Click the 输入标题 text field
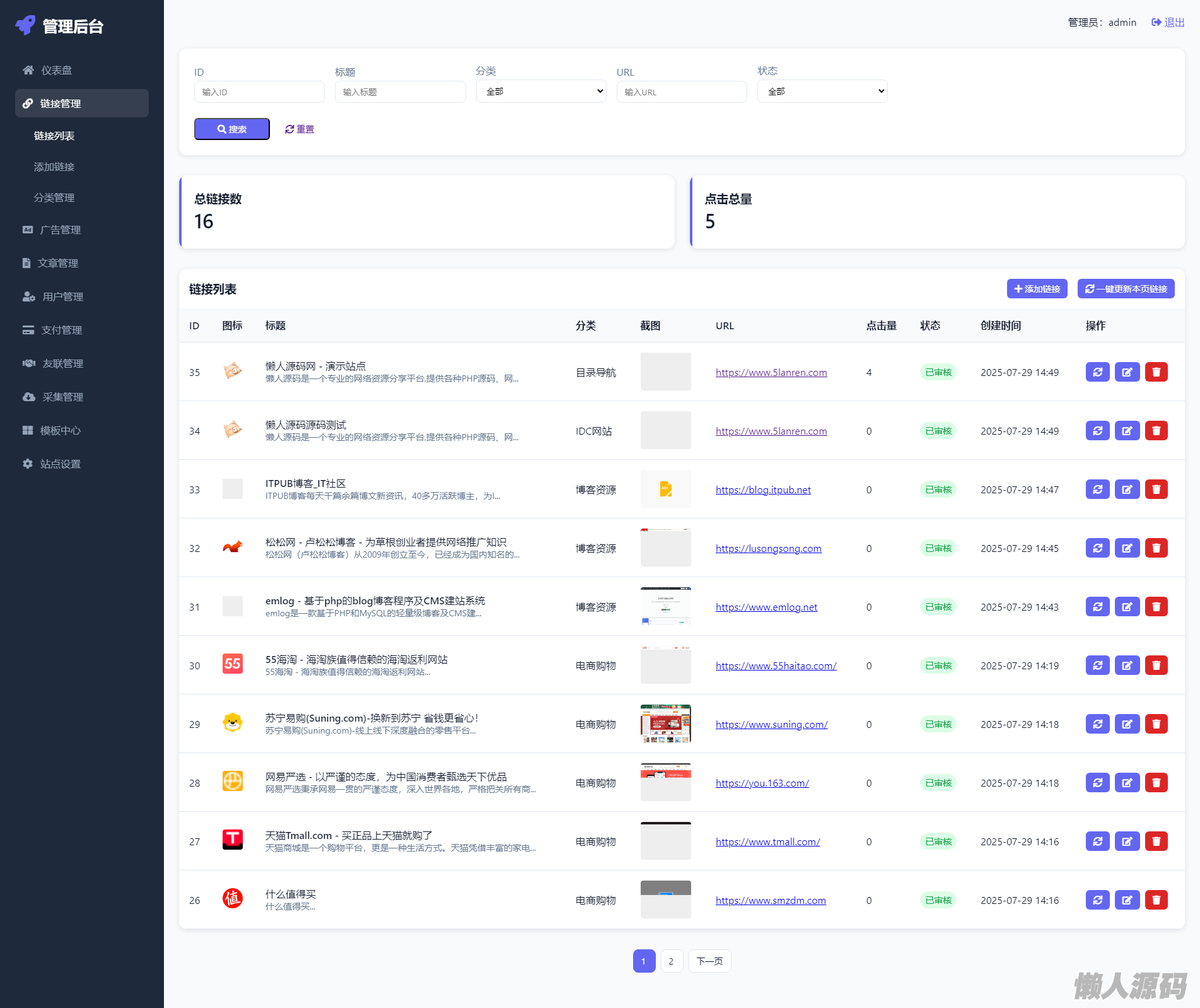 [400, 92]
